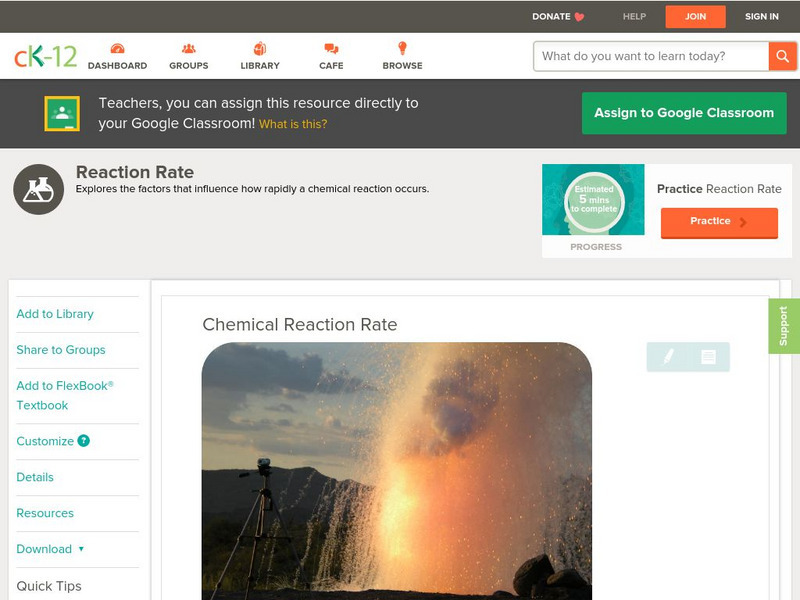Click the Donate heart icon
The height and width of the screenshot is (600, 800).
(x=579, y=17)
